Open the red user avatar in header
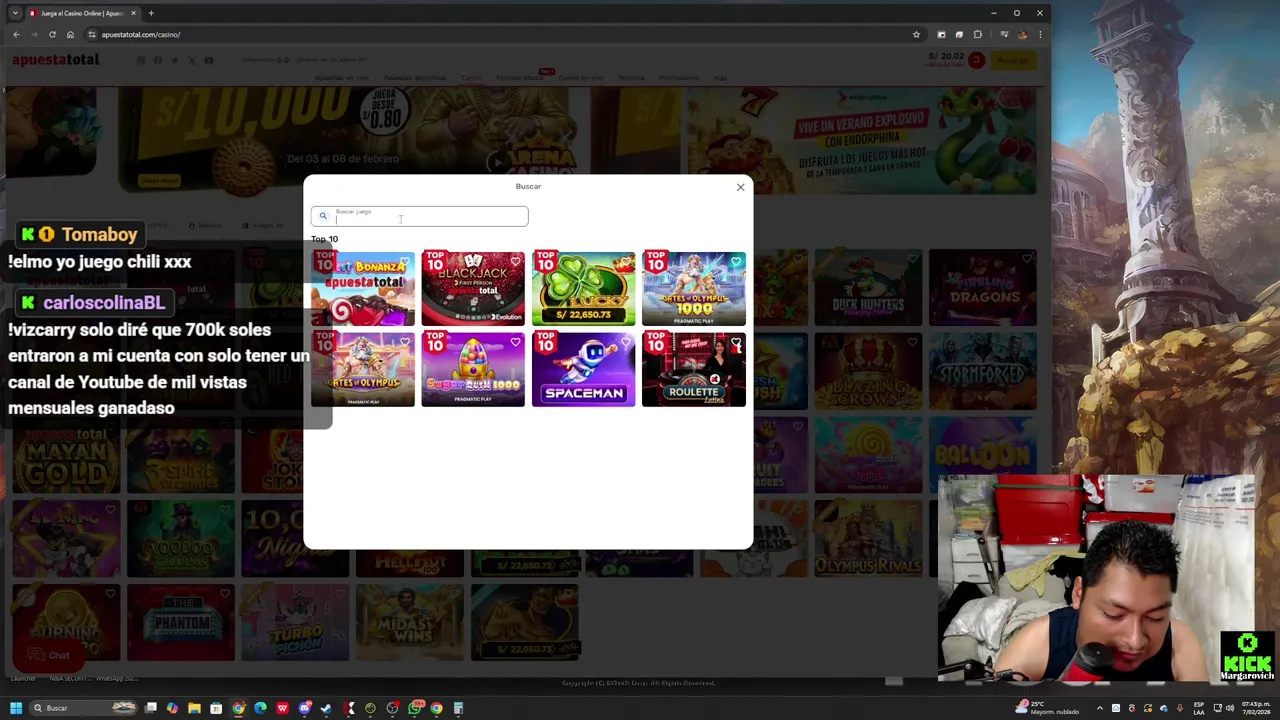This screenshot has width=1280, height=720. point(976,60)
